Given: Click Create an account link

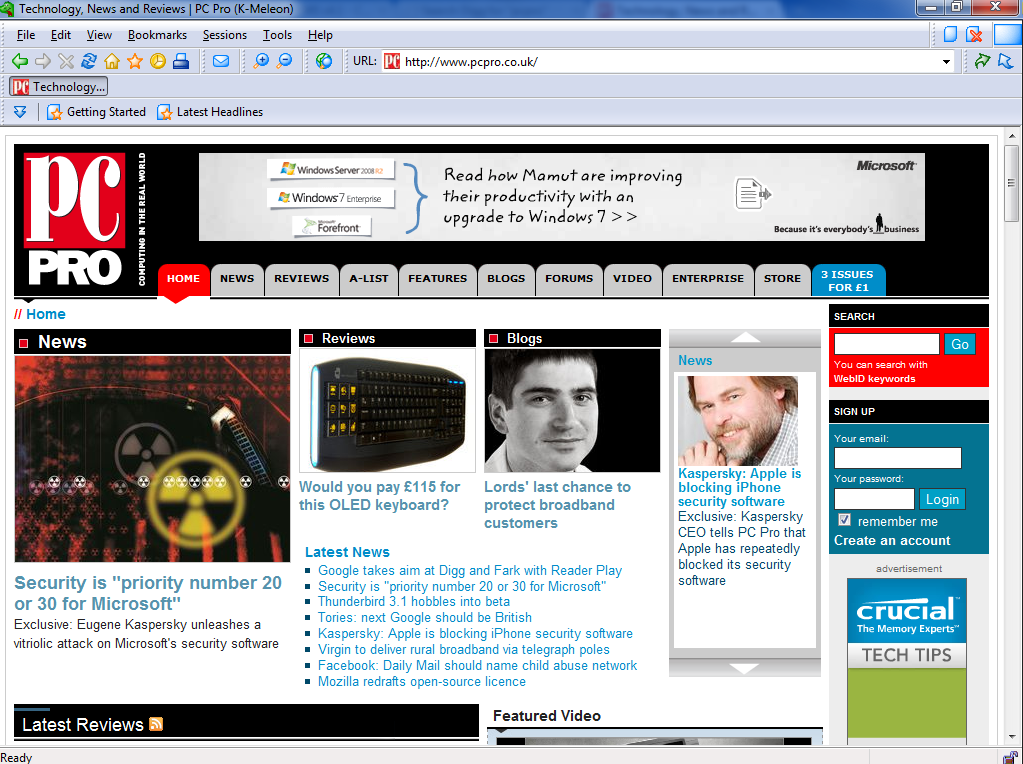Looking at the screenshot, I should tap(892, 540).
